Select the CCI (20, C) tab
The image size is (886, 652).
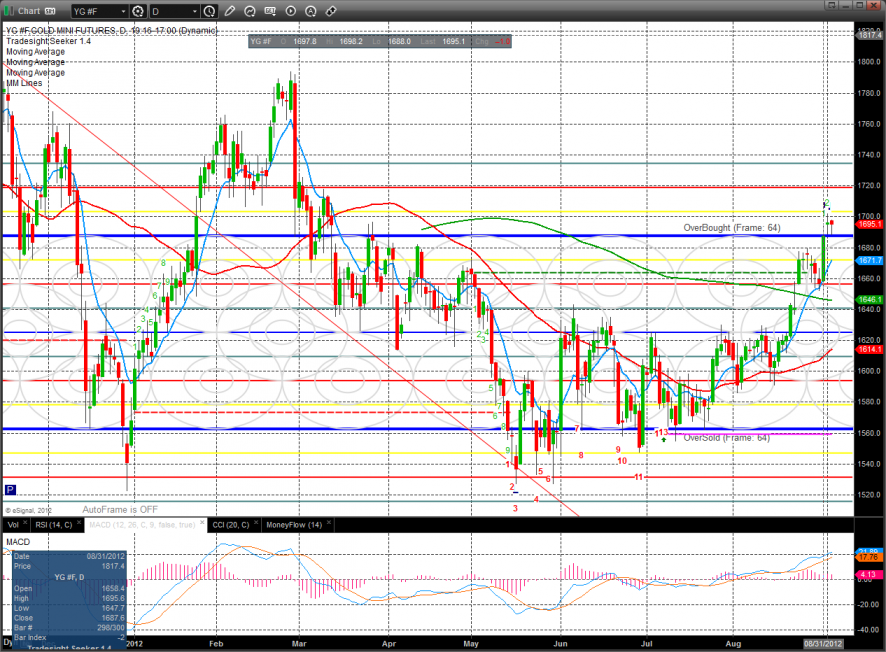(231, 524)
